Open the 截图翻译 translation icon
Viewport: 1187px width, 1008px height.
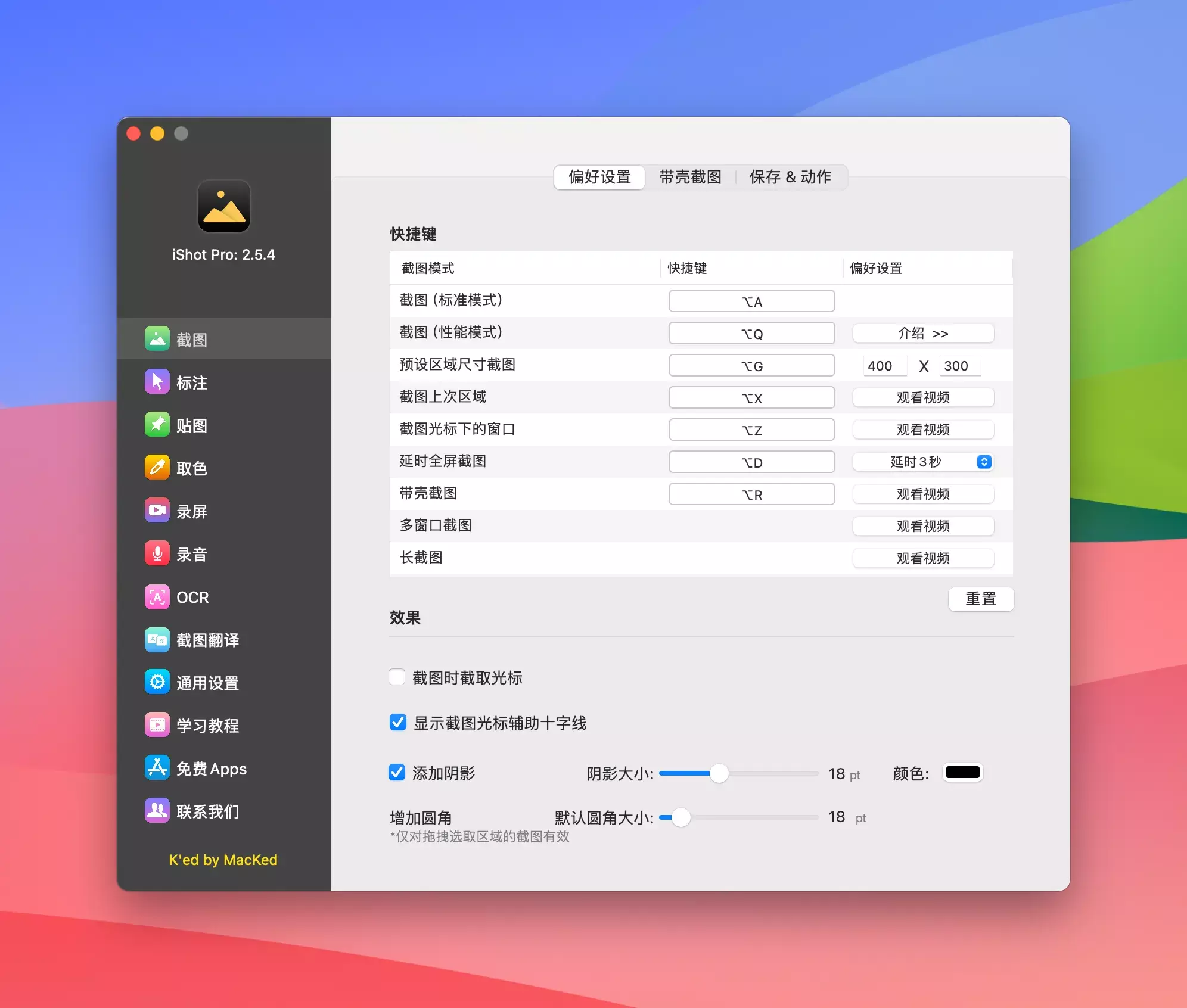pyautogui.click(x=157, y=639)
